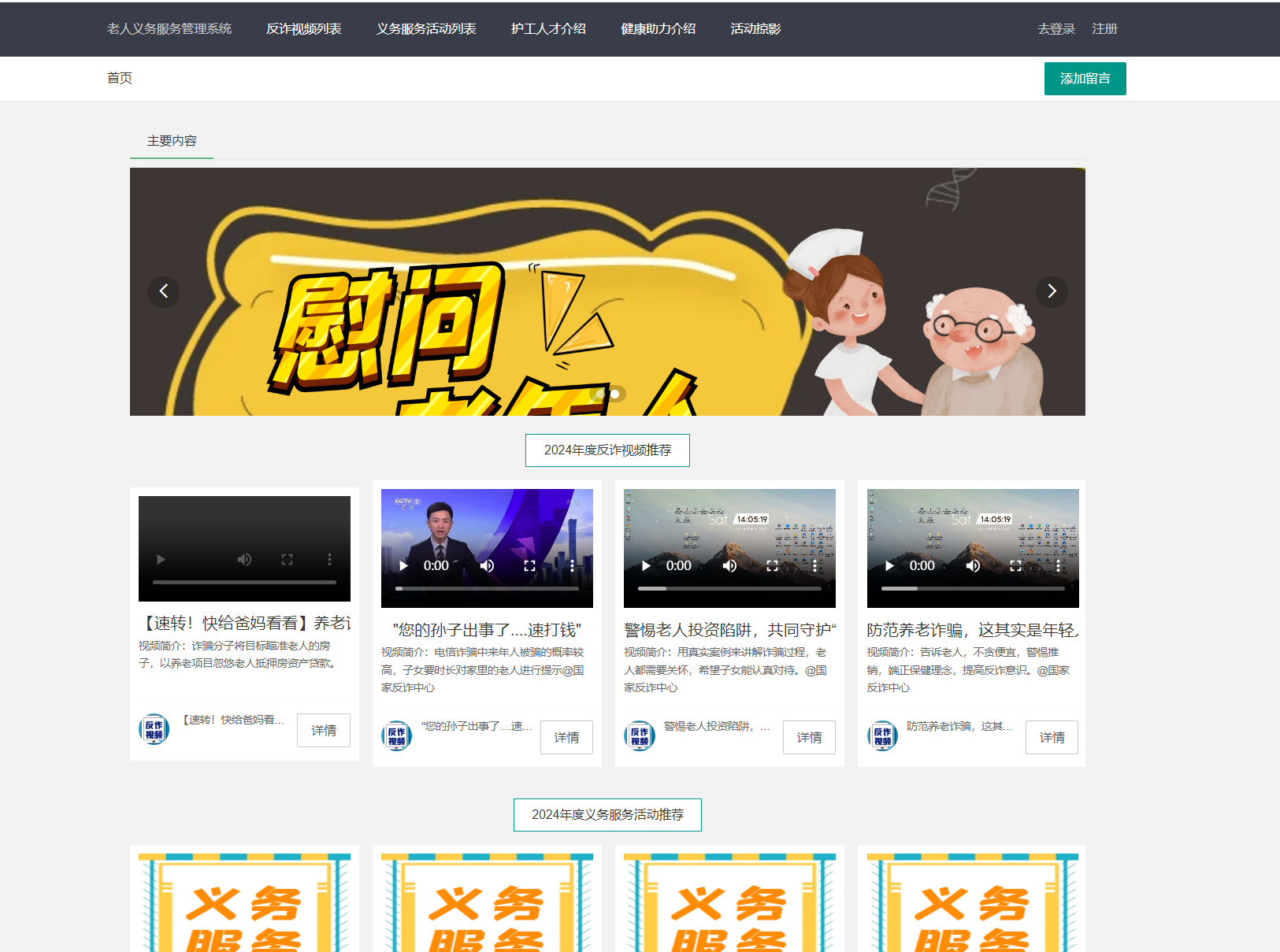The image size is (1280, 952).
Task: Open 去登录 login link
Action: tap(1056, 29)
